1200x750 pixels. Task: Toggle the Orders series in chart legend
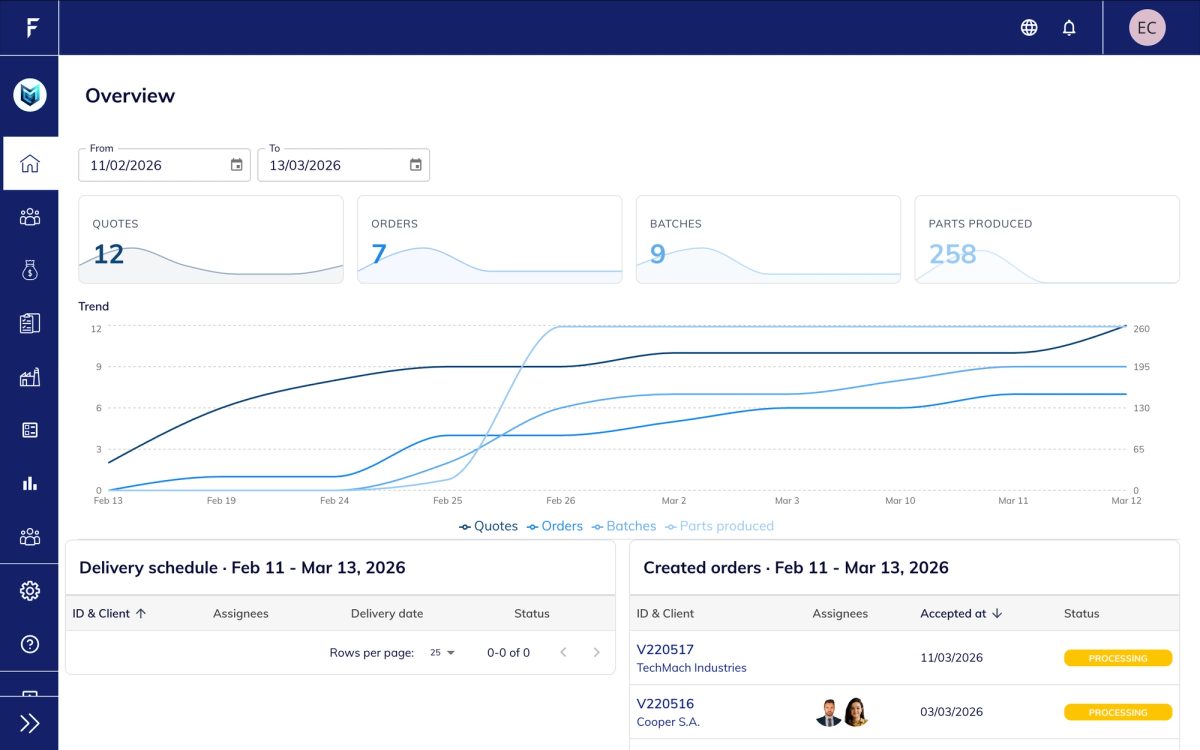click(x=555, y=526)
